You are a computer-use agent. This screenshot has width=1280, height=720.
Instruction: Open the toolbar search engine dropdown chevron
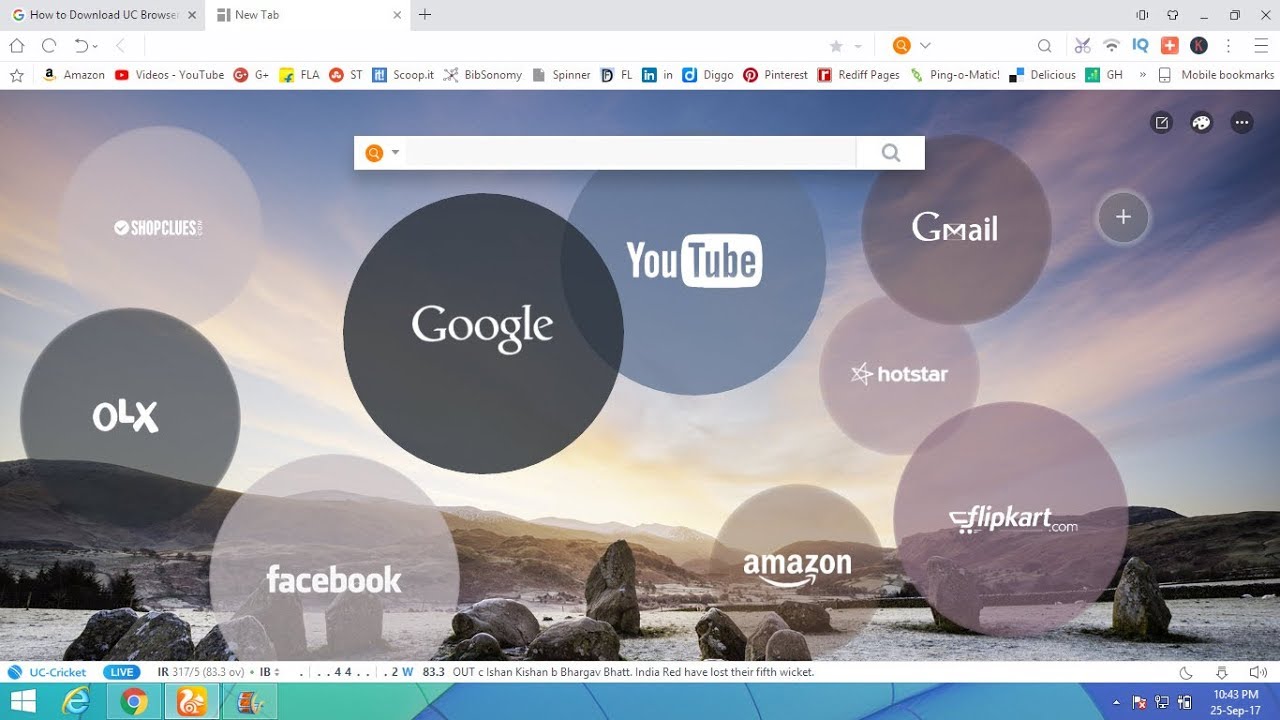925,46
